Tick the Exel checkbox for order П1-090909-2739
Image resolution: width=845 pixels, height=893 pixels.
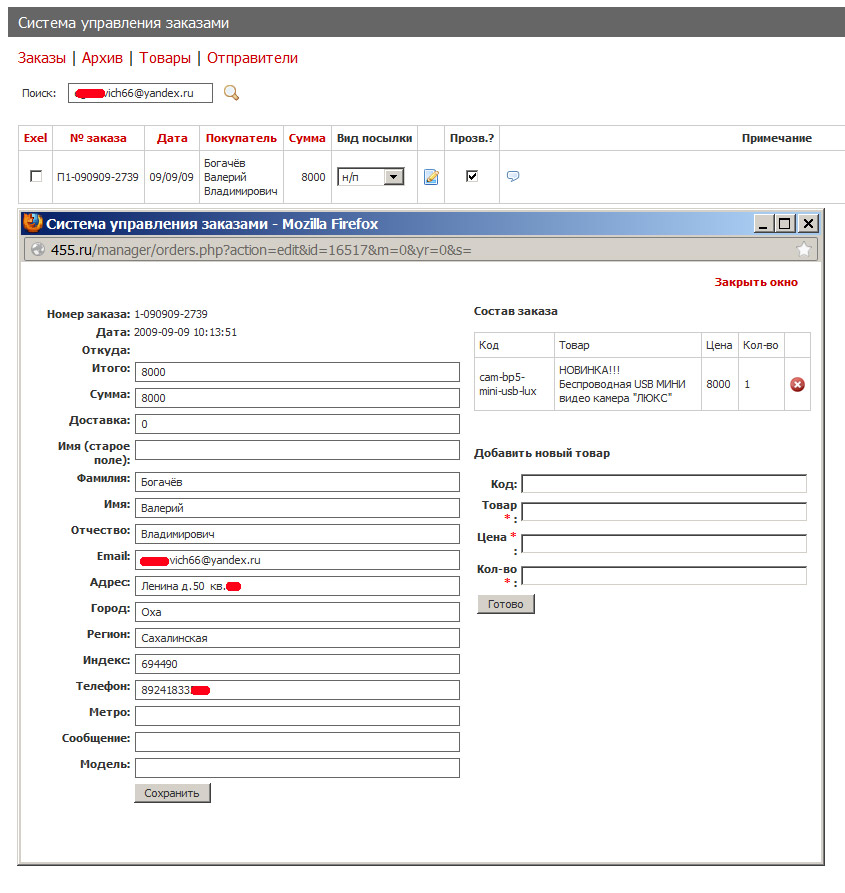pyautogui.click(x=36, y=177)
